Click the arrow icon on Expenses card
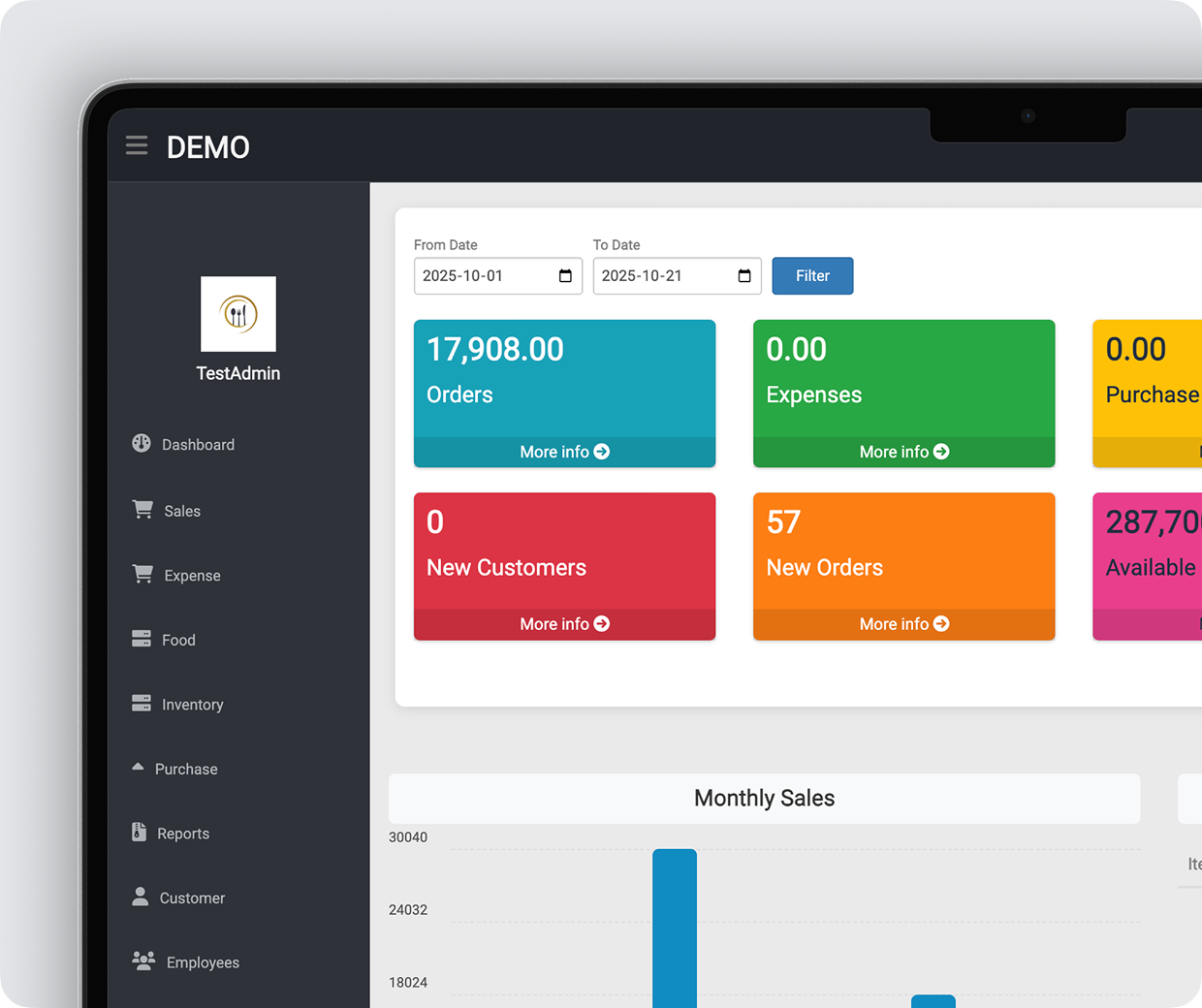The height and width of the screenshot is (1008, 1202). pyautogui.click(x=941, y=452)
